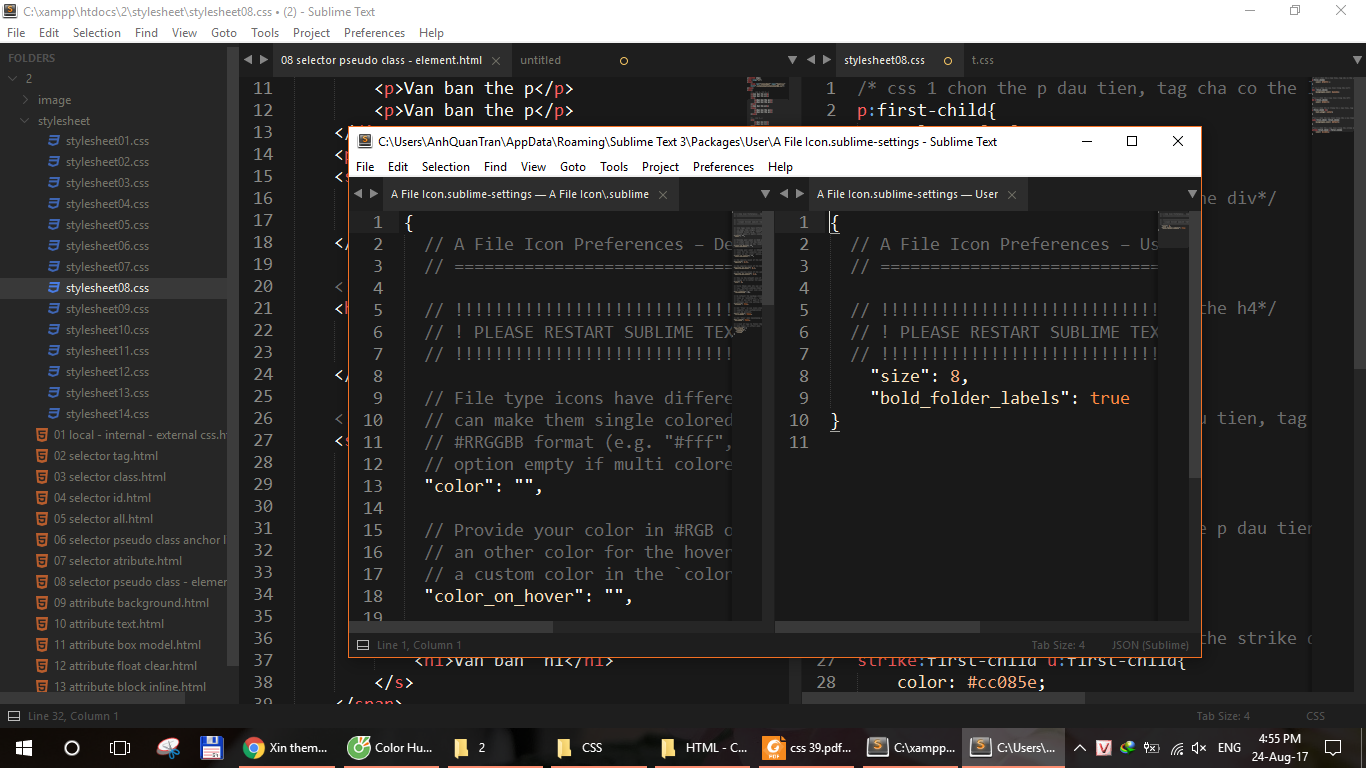The image size is (1366, 768).
Task: Click the CSS icon beside stylesheet05.css
Action: [55, 225]
